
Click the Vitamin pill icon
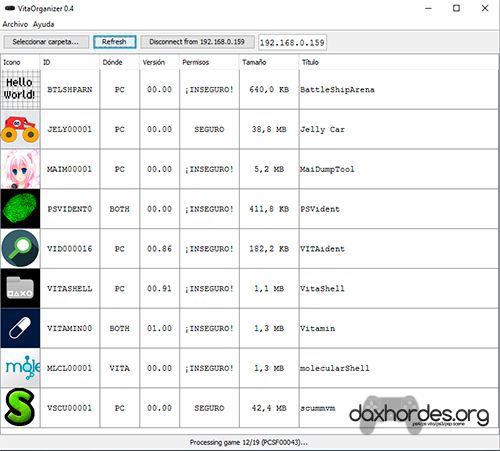click(x=20, y=328)
